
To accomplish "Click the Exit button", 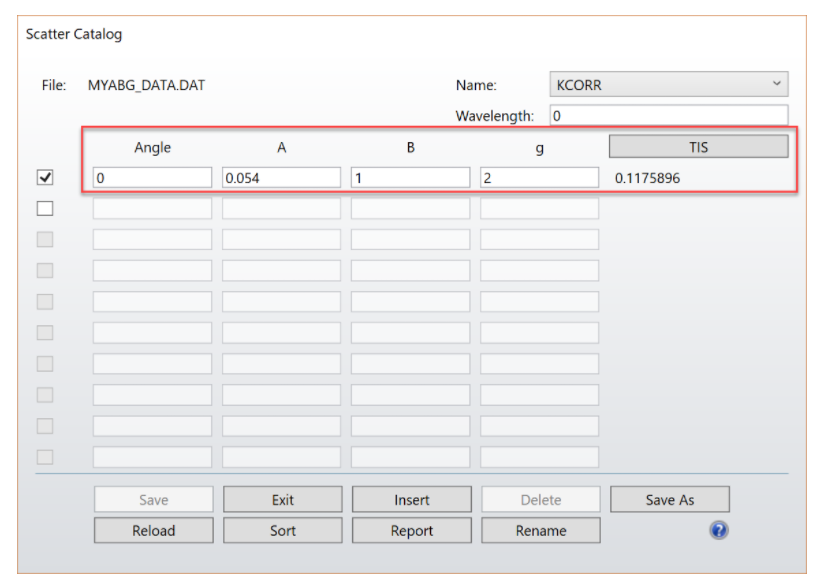I will (x=282, y=500).
